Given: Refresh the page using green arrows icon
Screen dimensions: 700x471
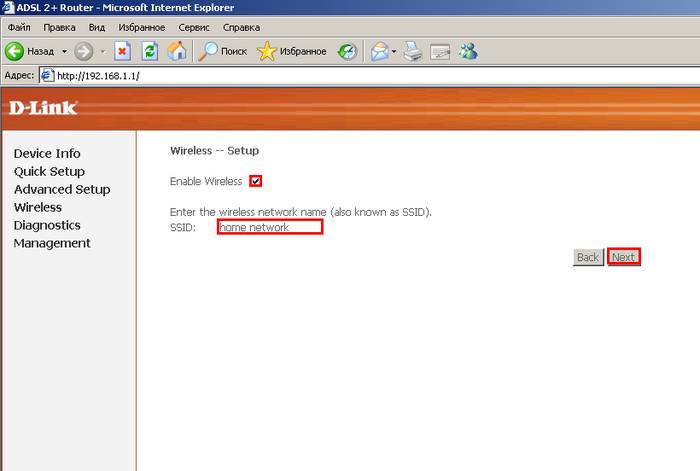Looking at the screenshot, I should coord(150,50).
